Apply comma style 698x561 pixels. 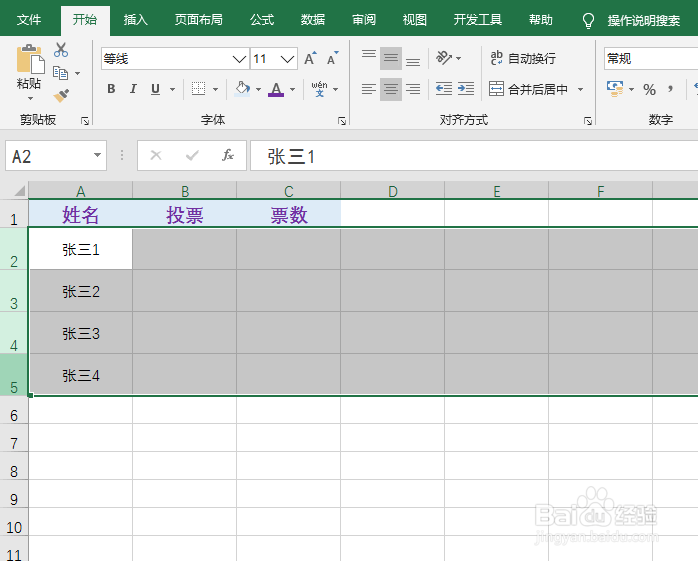[x=670, y=89]
